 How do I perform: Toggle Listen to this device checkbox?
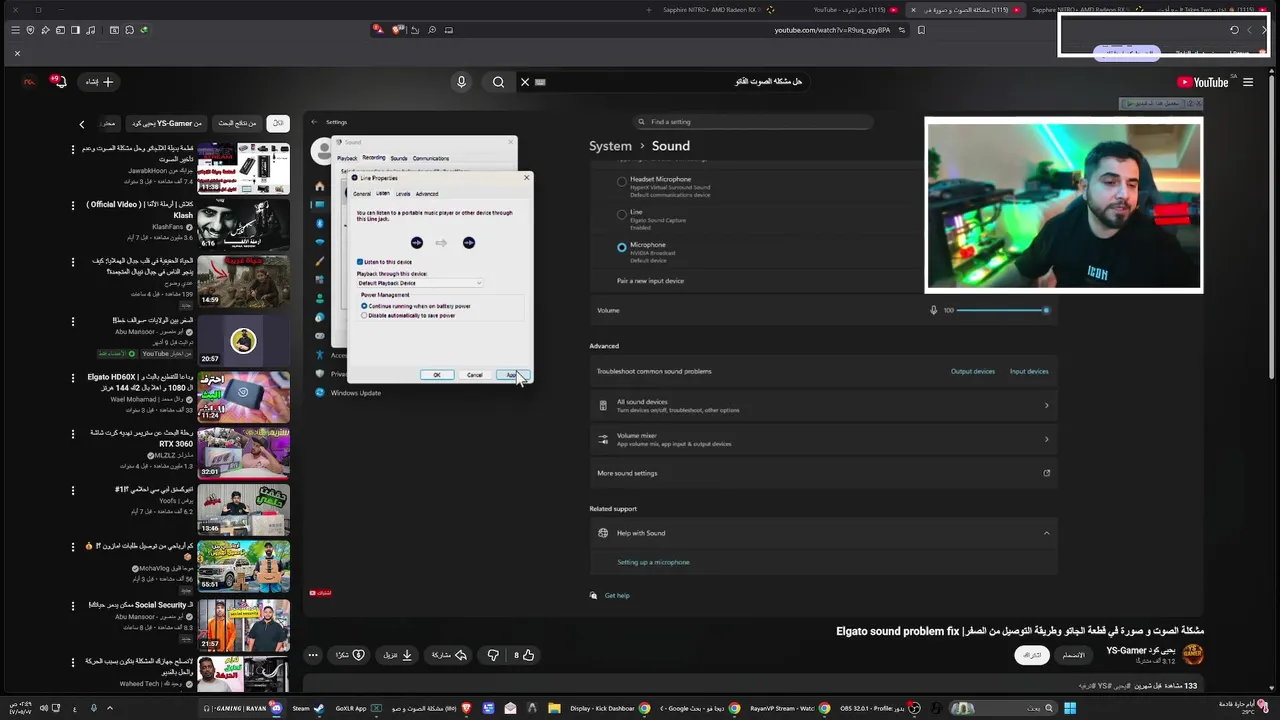tap(360, 262)
